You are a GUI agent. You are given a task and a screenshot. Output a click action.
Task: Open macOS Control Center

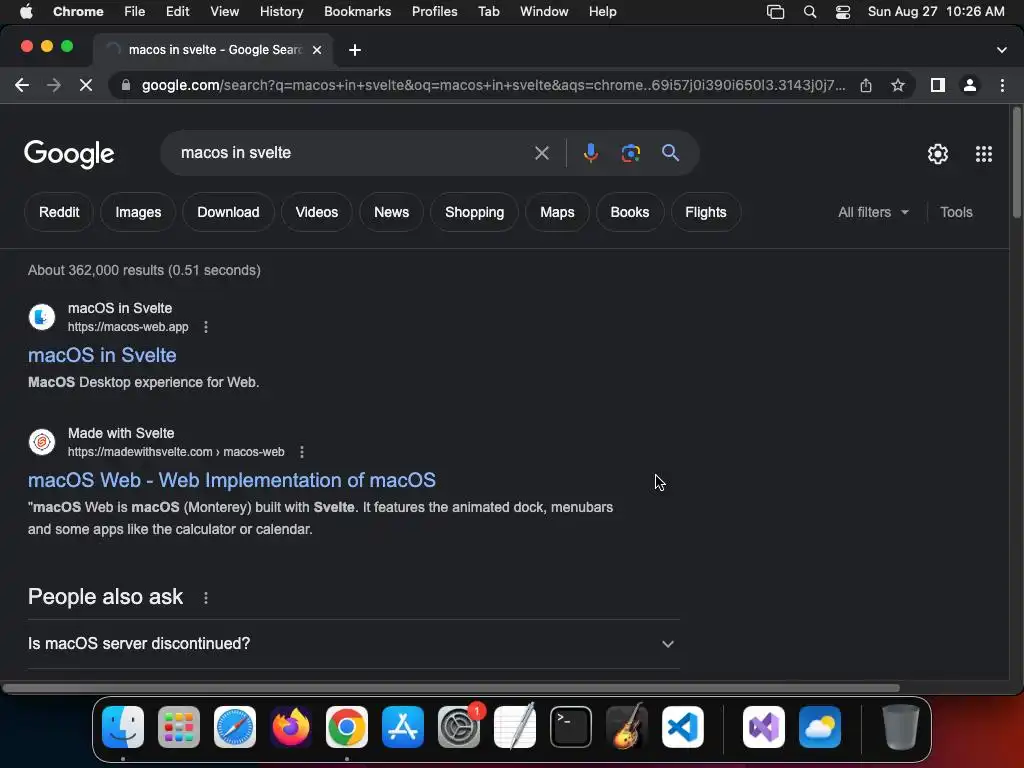(x=842, y=12)
